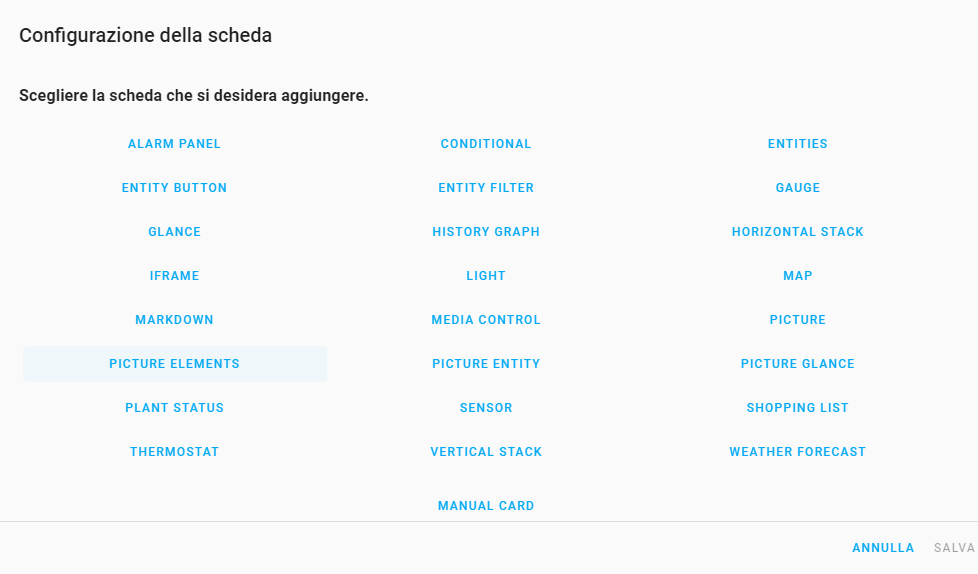Select the Entity Filter card

pyautogui.click(x=486, y=188)
